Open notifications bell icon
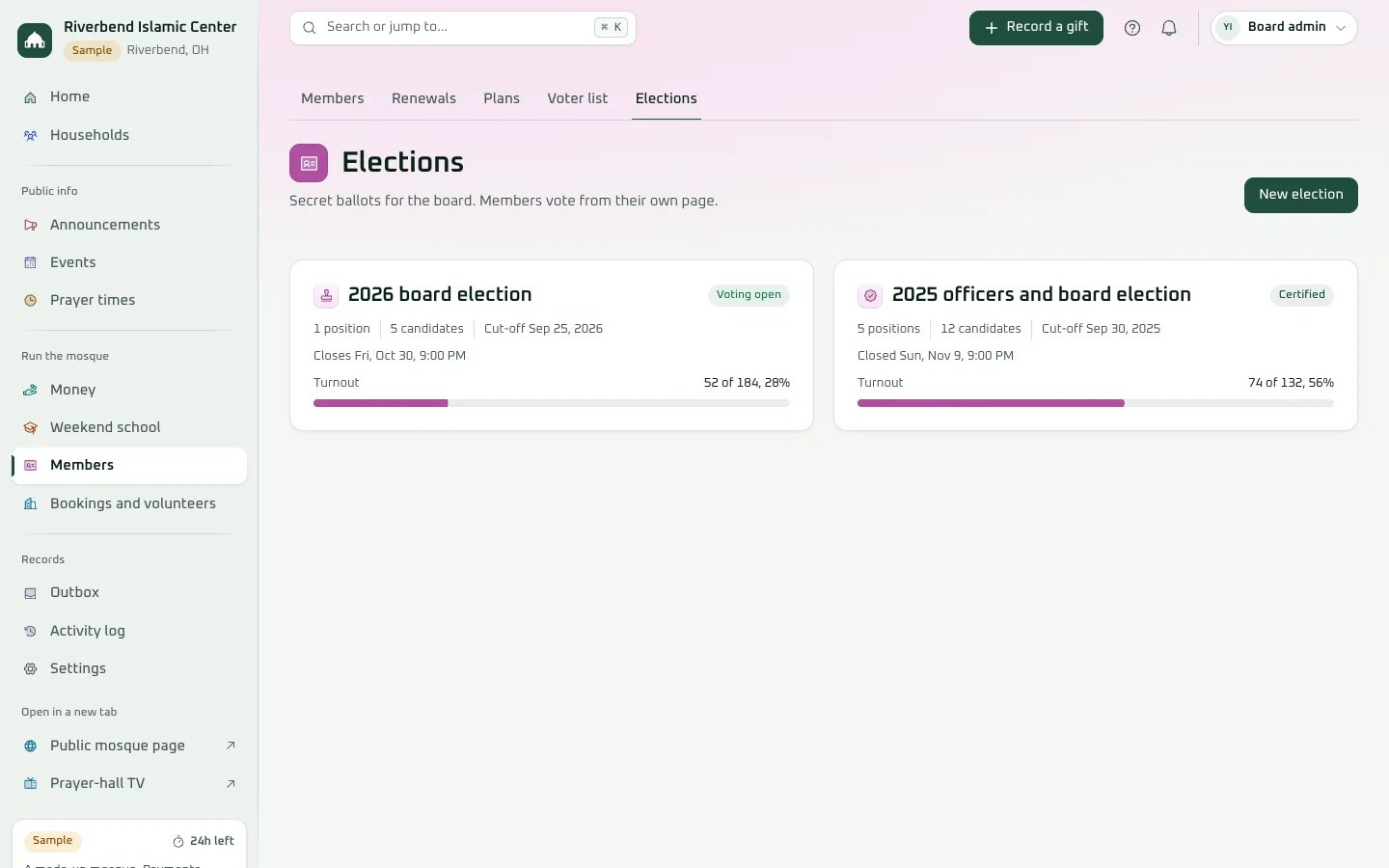1389x868 pixels. [1169, 28]
